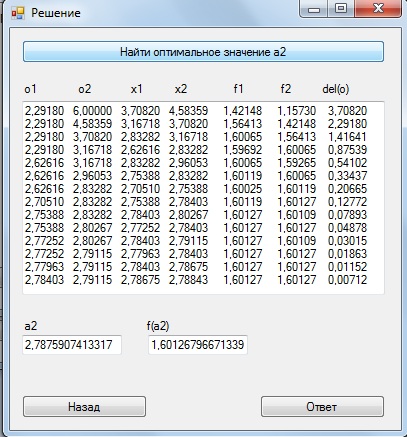Click the value 0,03015 in the del(o) column
The height and width of the screenshot is (437, 407).
click(347, 241)
